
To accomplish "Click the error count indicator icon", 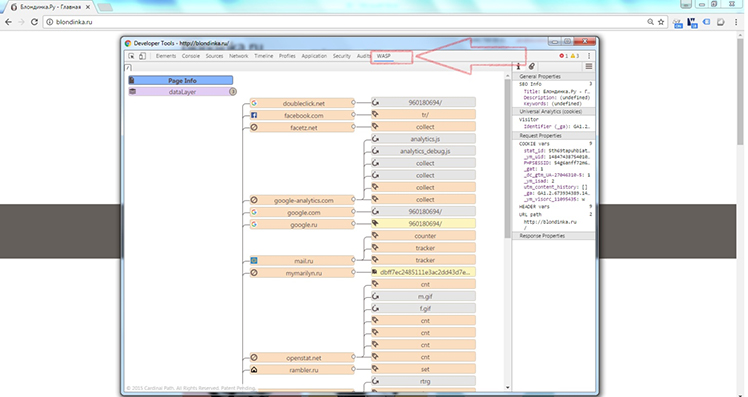I will pyautogui.click(x=561, y=56).
